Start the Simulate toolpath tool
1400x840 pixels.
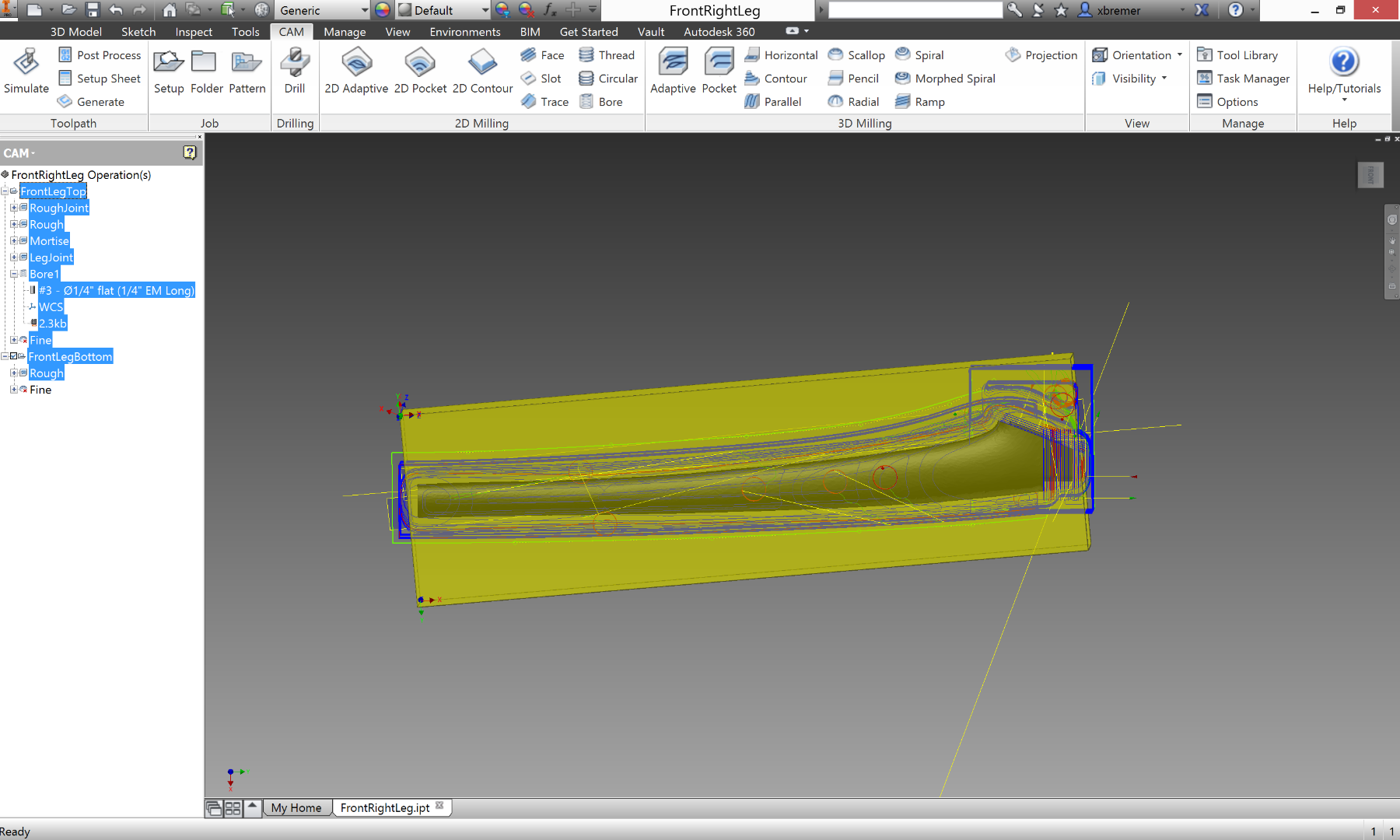click(26, 72)
